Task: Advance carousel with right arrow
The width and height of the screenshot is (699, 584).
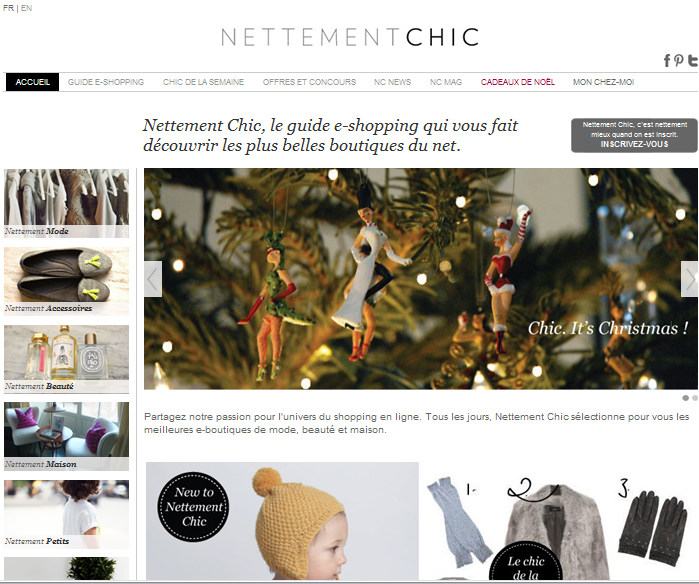Action: (690, 279)
